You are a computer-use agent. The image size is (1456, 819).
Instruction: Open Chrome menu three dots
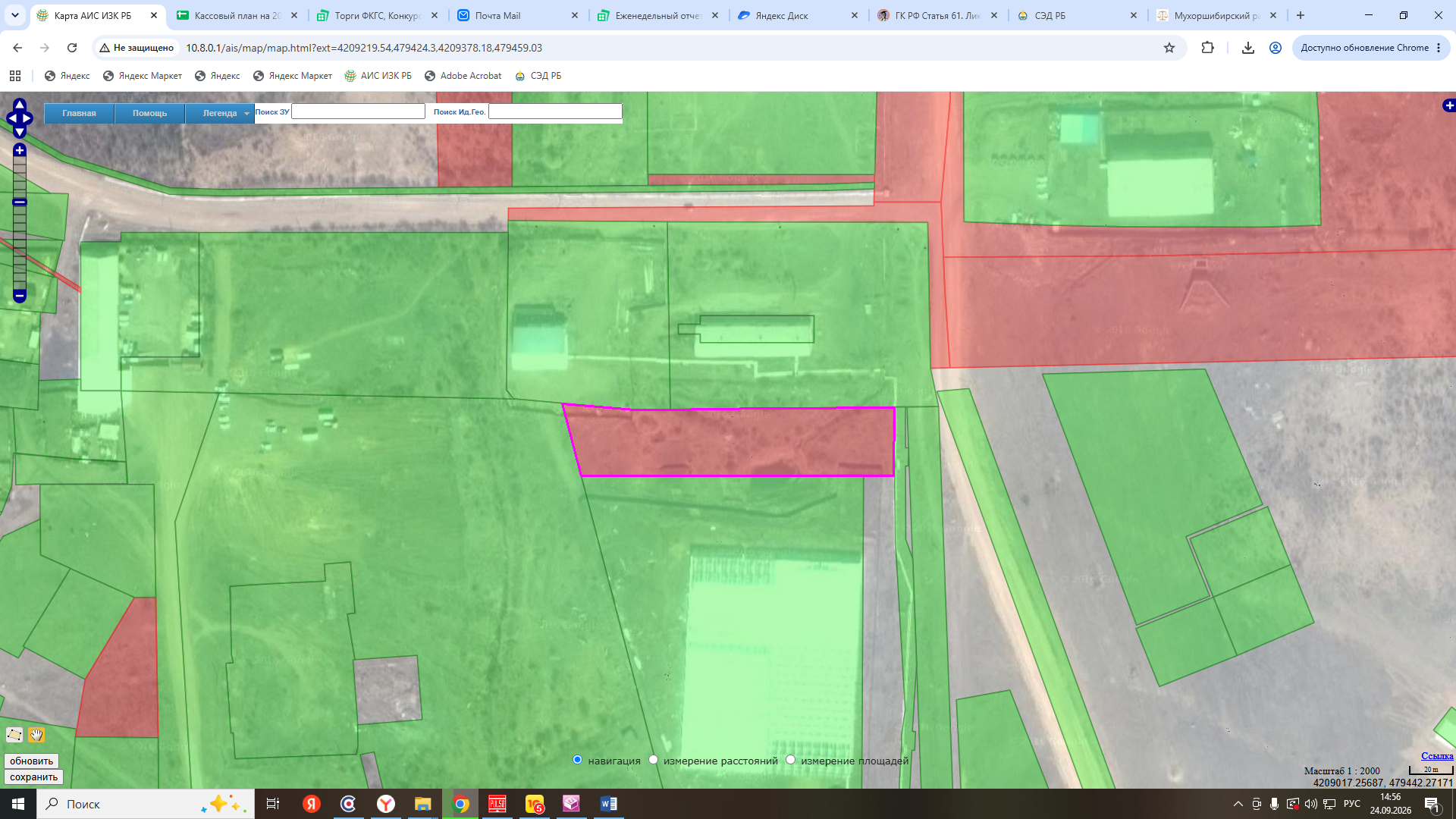[x=1439, y=48]
